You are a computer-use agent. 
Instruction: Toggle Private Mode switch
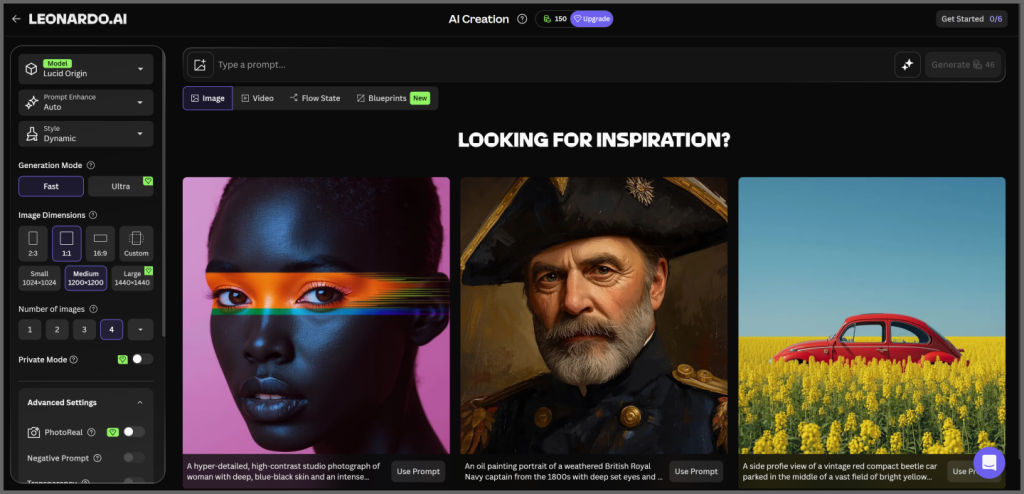click(x=142, y=359)
